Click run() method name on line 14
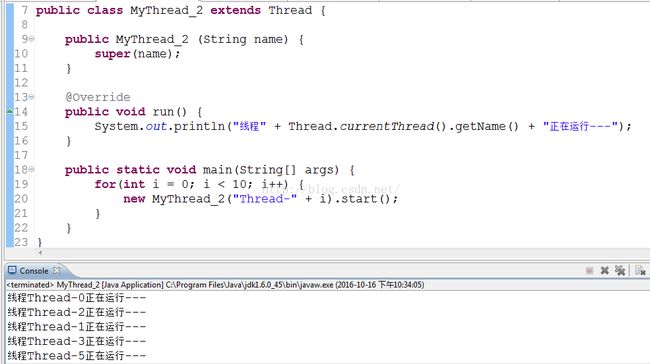 pyautogui.click(x=170, y=112)
